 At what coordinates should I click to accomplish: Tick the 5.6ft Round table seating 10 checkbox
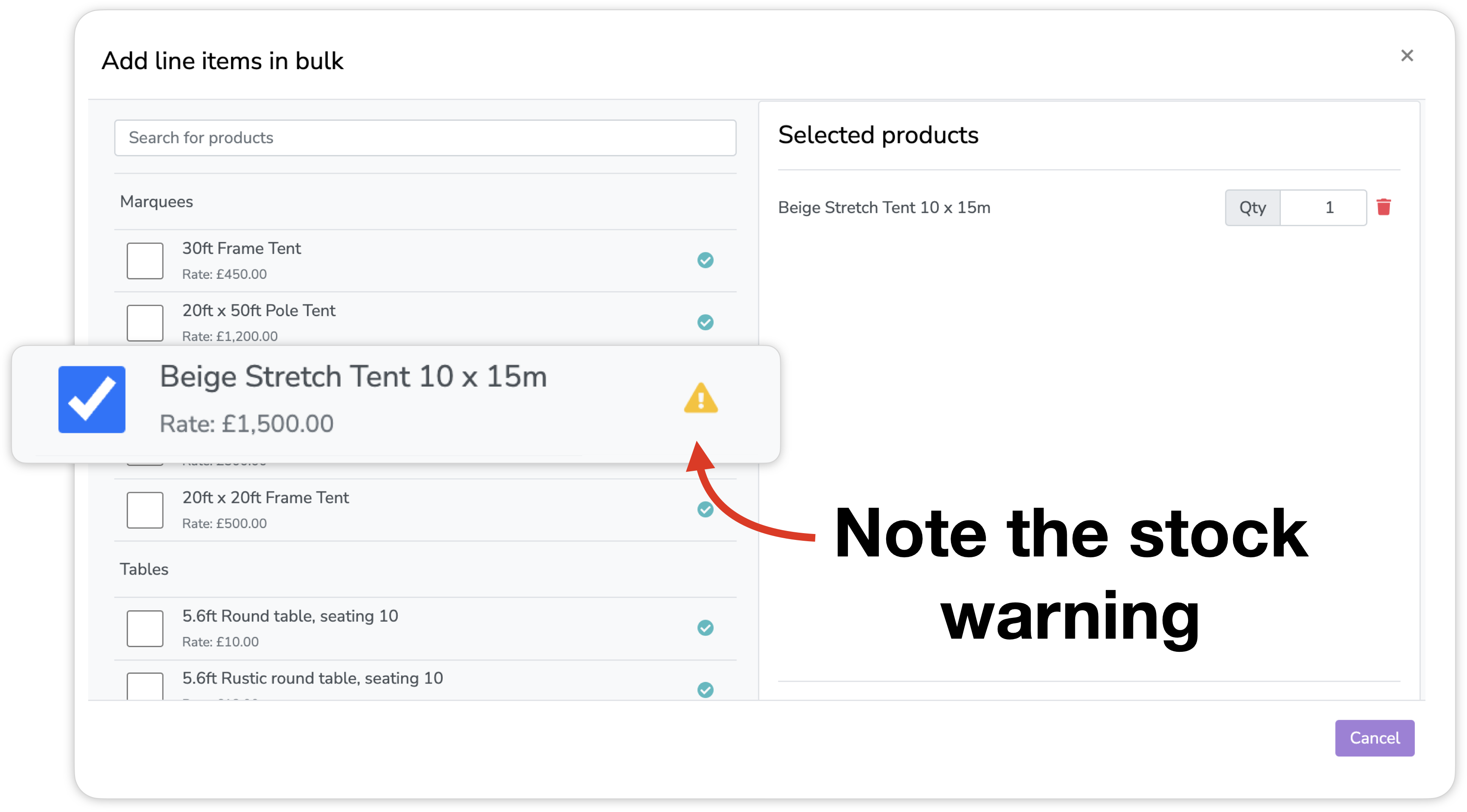click(145, 628)
